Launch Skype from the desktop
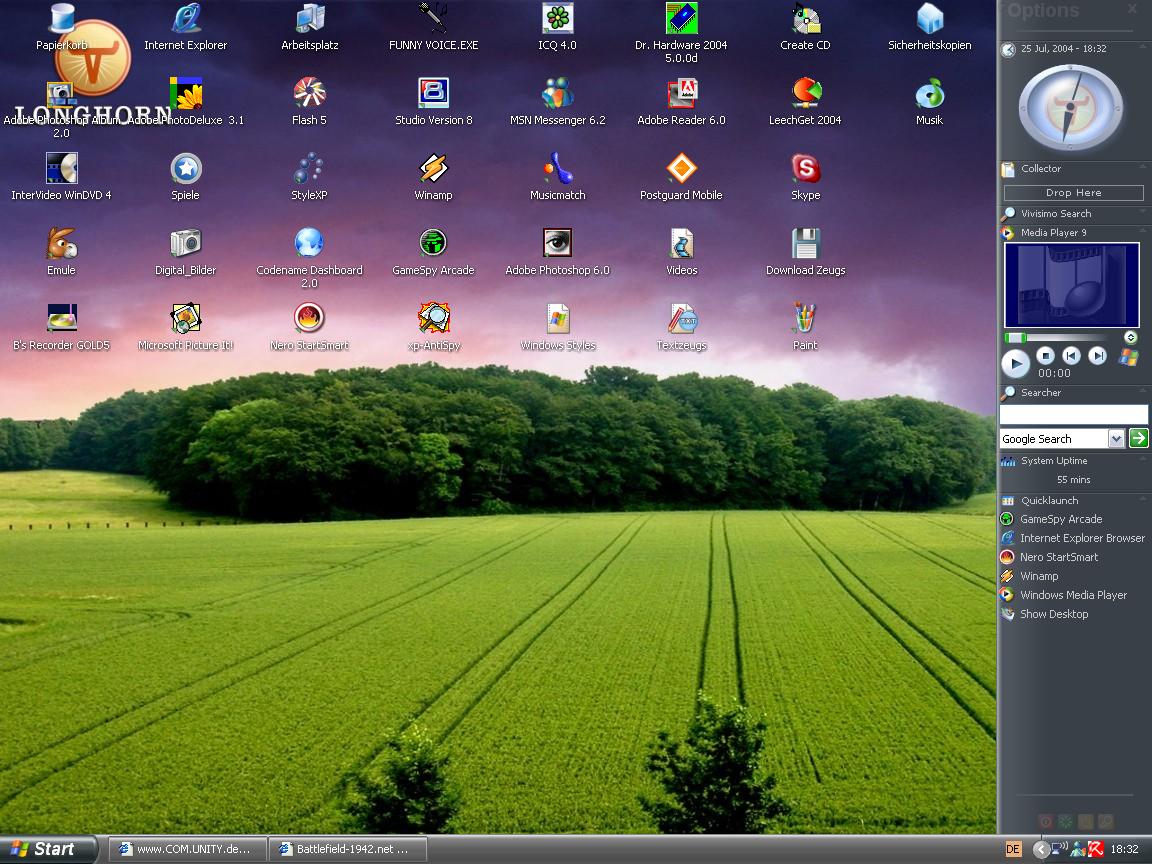This screenshot has width=1152, height=864. 805,170
